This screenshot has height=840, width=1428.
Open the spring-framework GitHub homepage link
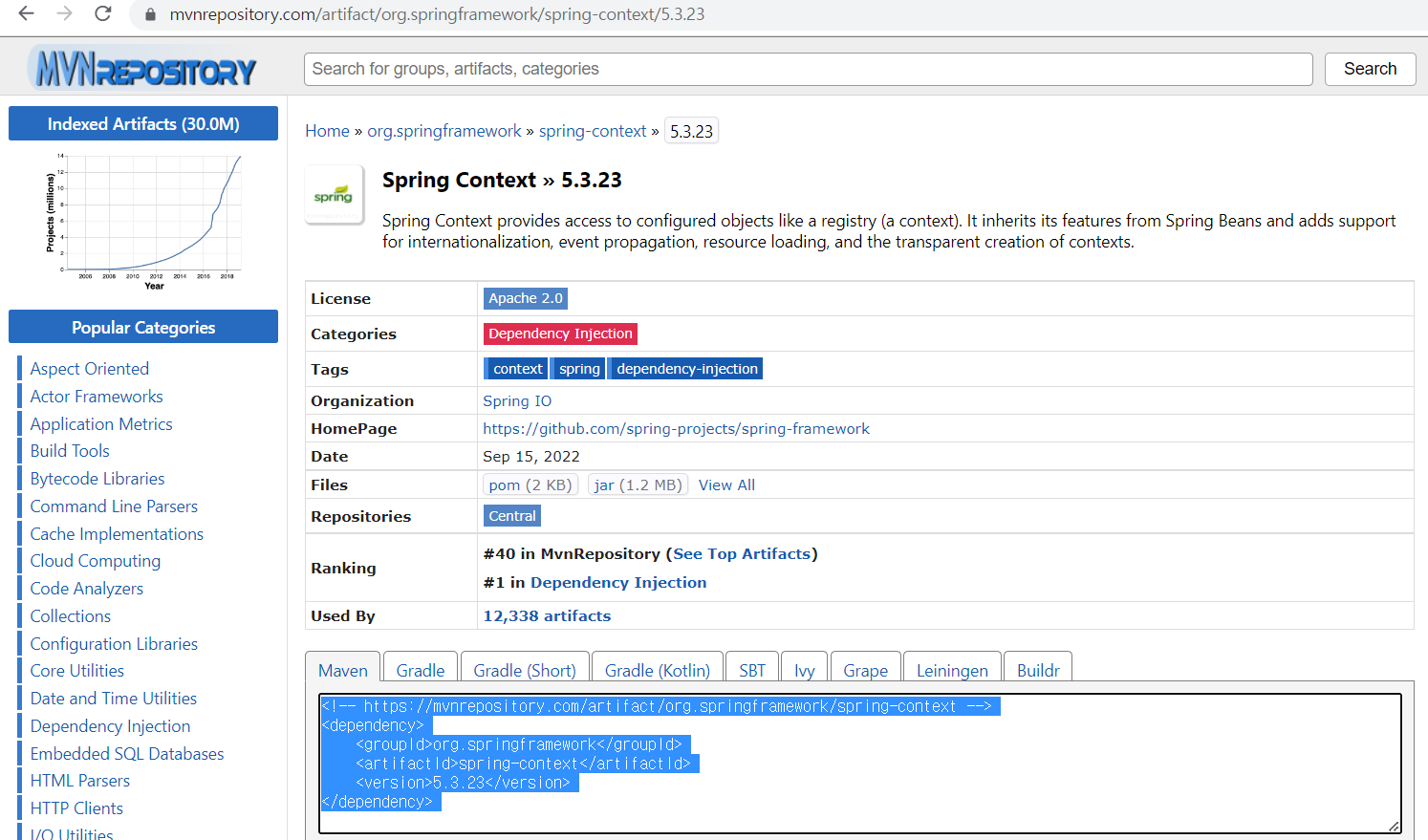(x=676, y=429)
